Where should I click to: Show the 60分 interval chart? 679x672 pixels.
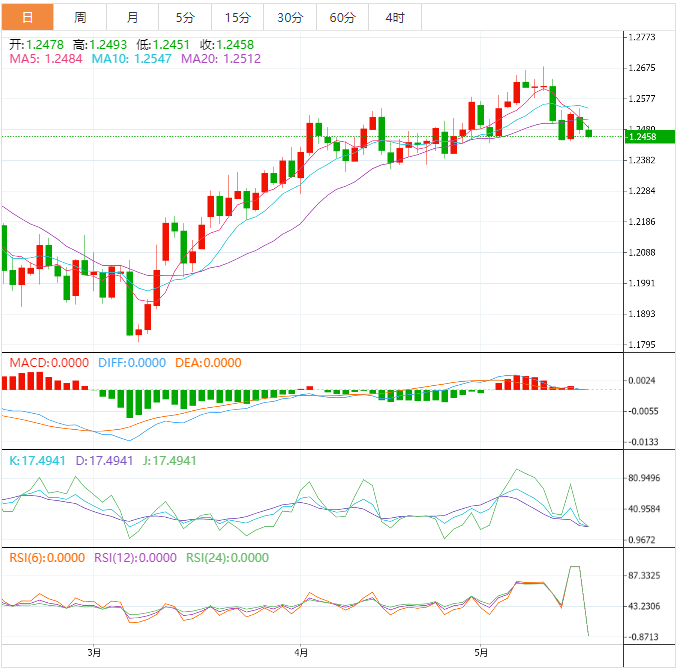point(342,17)
